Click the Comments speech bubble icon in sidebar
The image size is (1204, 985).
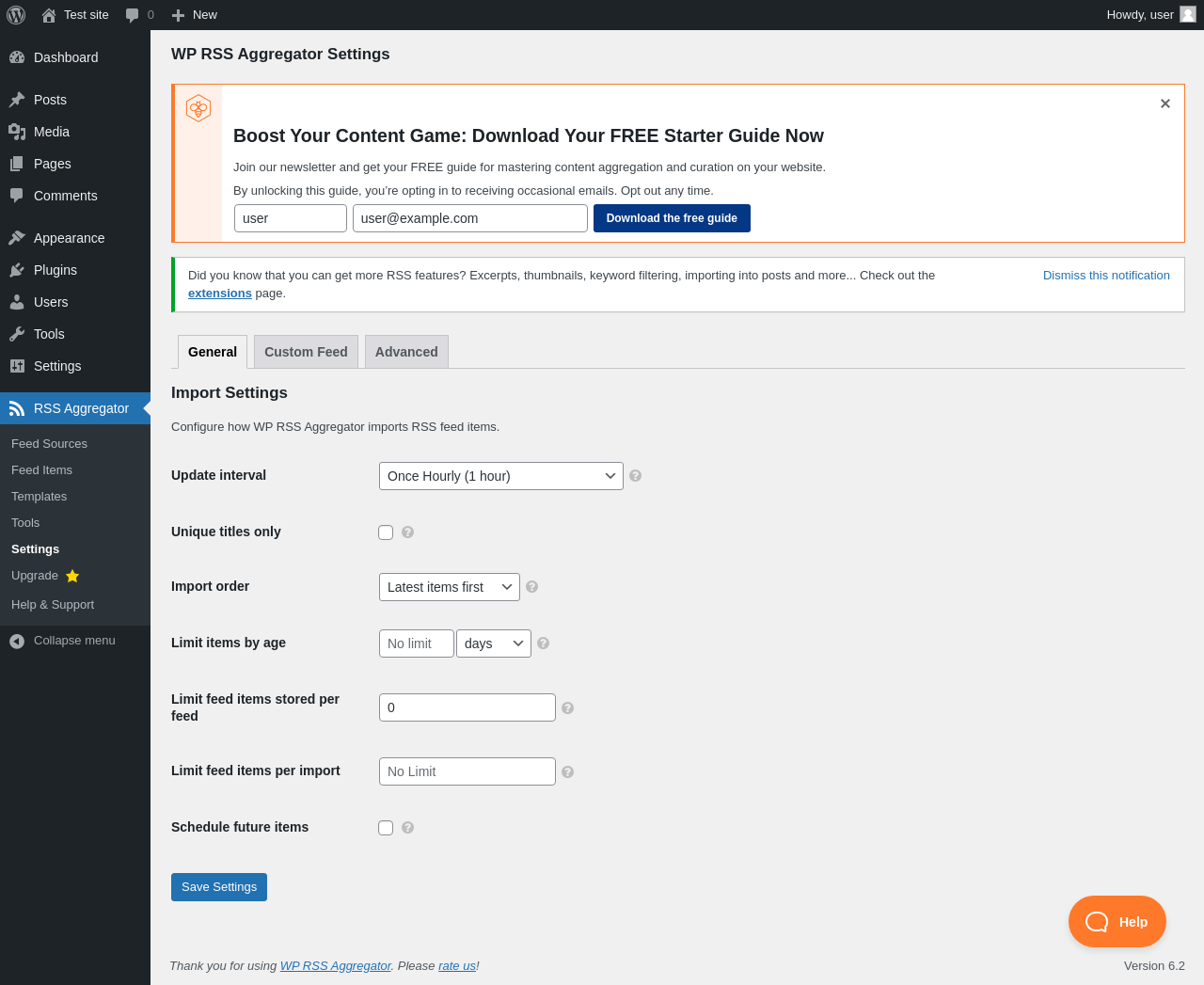17,196
